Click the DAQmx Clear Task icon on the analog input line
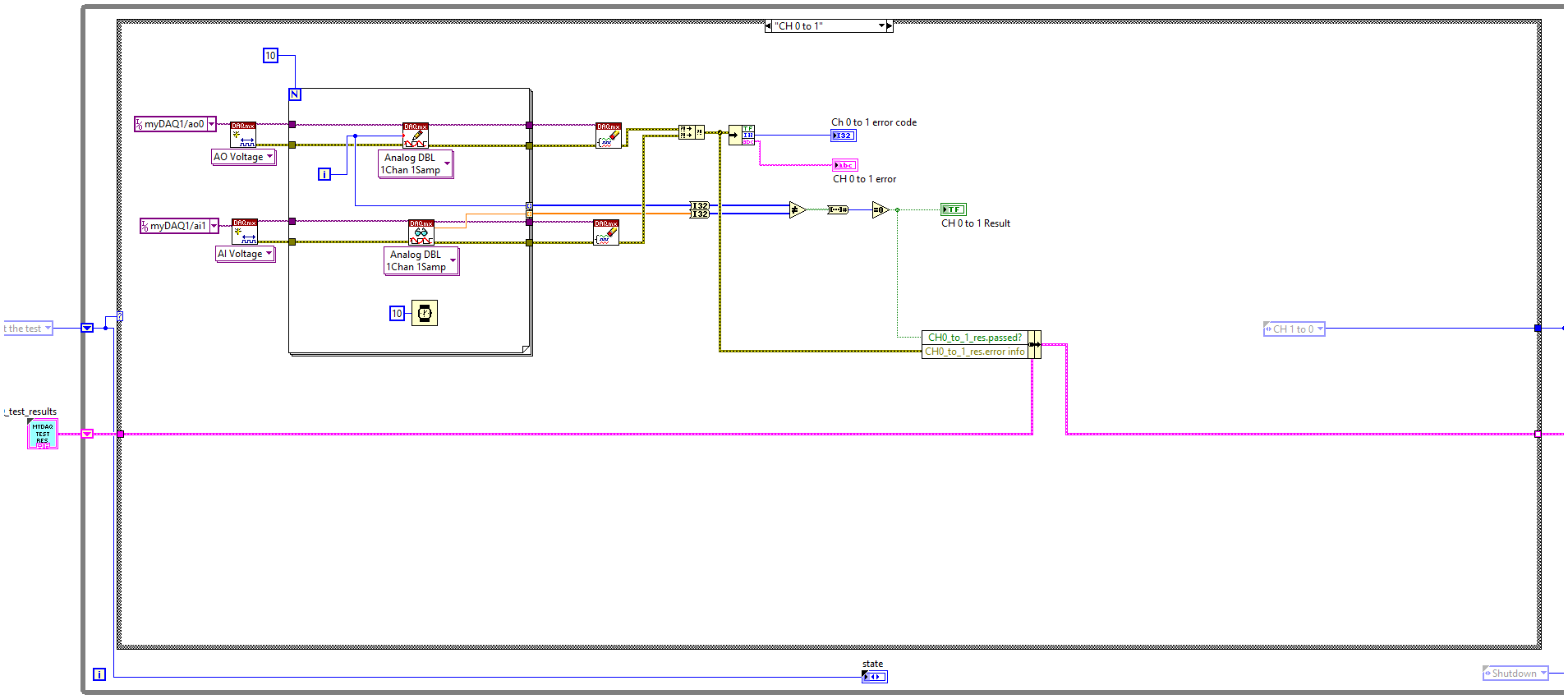The width and height of the screenshot is (1568, 699). tap(606, 232)
